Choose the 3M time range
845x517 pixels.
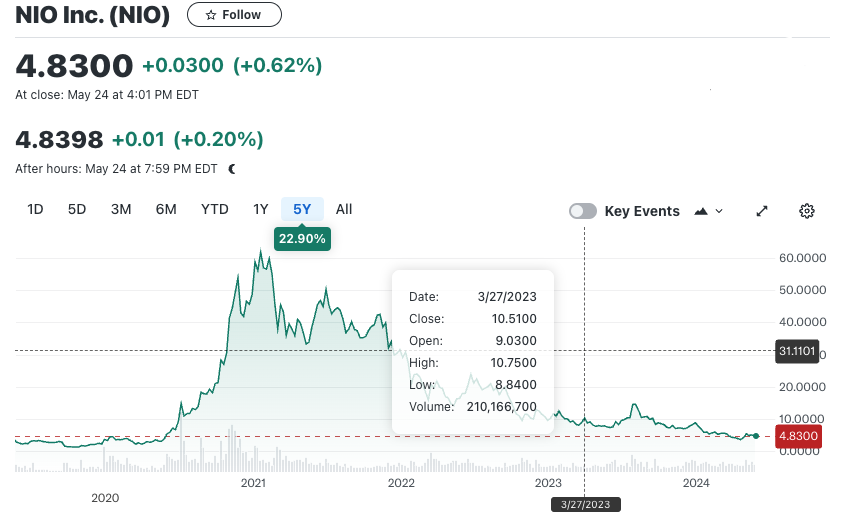click(121, 209)
